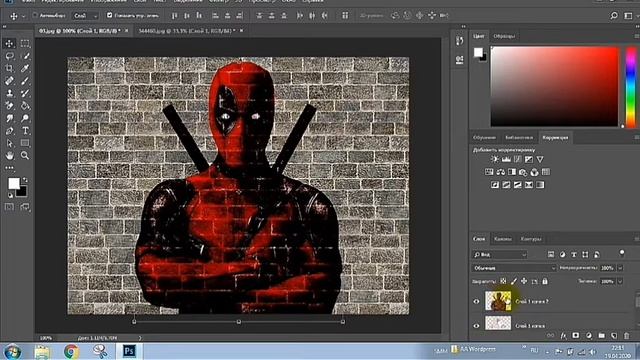
Task: Open the status bar info arrow
Action: click(x=140, y=338)
